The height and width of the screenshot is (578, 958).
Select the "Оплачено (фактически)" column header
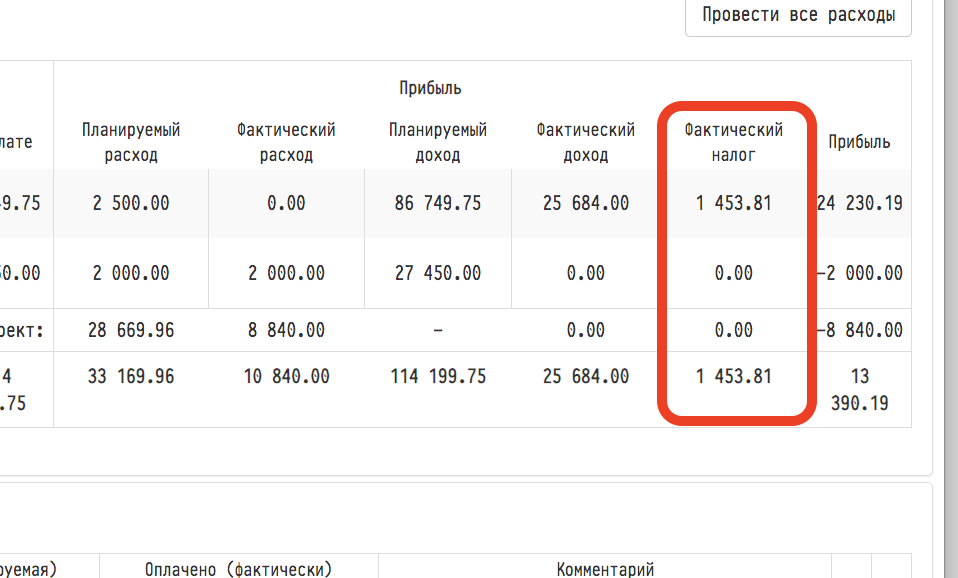(x=238, y=569)
